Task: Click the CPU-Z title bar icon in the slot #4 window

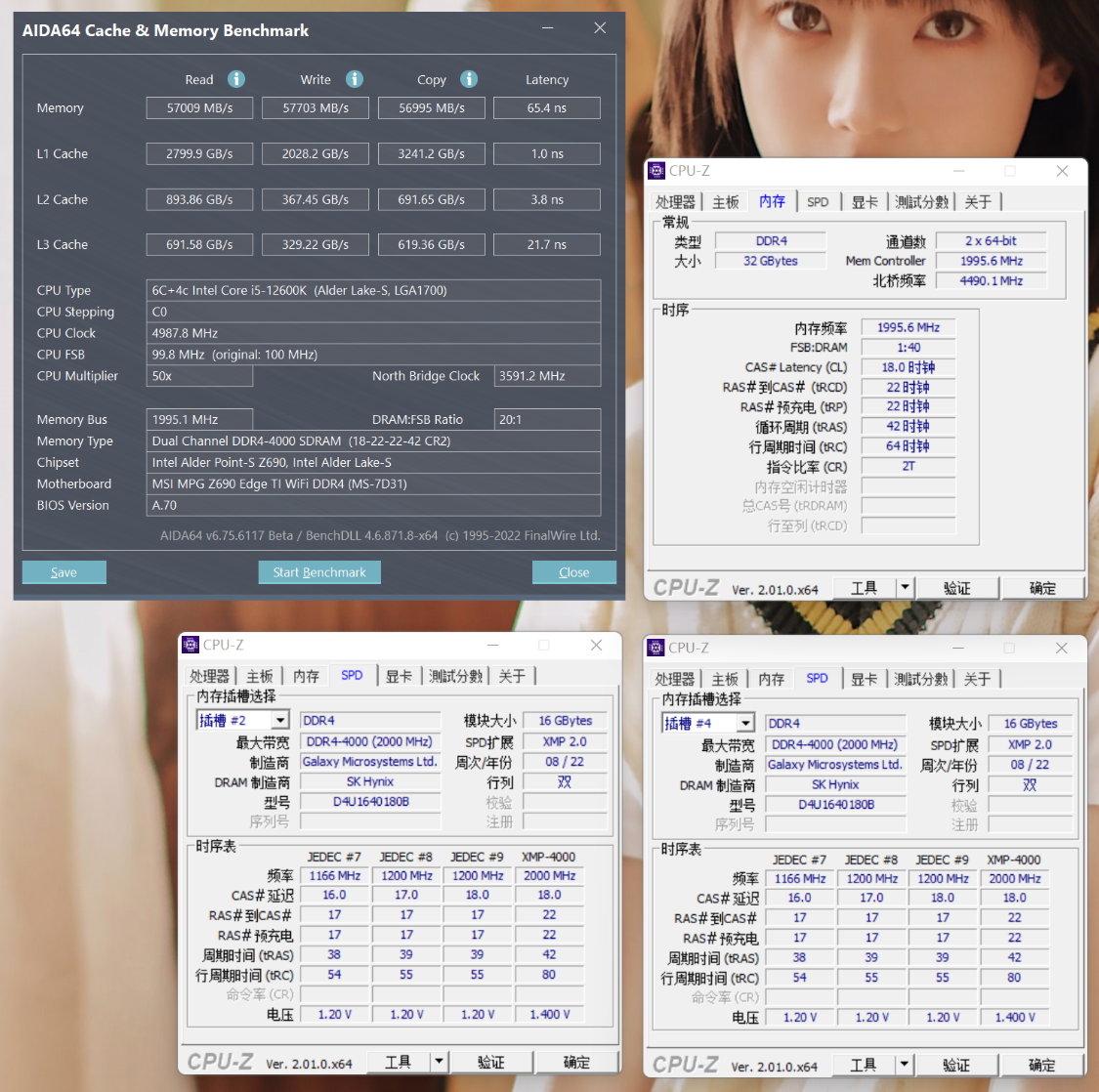Action: coord(655,647)
